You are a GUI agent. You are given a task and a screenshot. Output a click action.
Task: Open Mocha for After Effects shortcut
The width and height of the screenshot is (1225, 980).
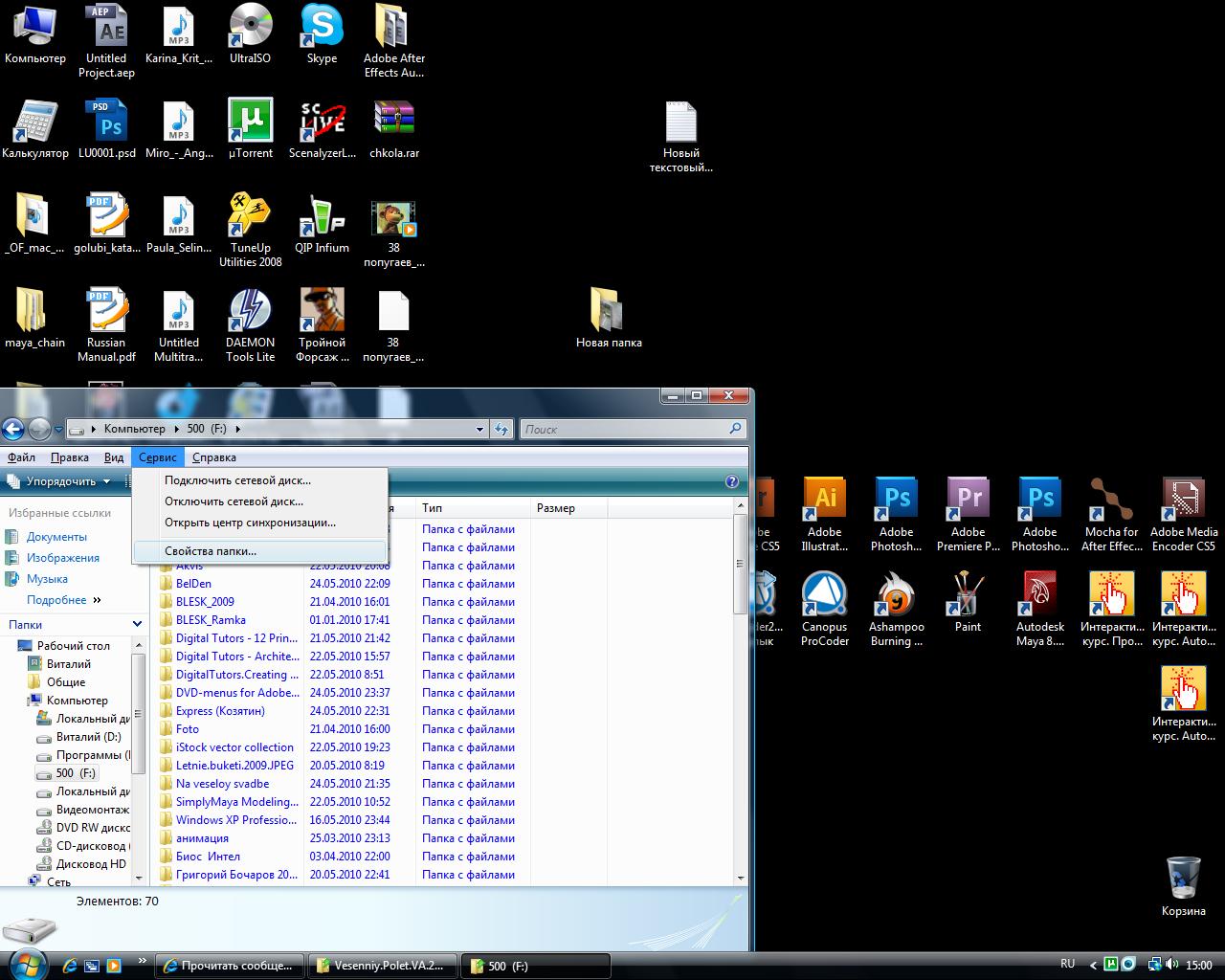pos(1111,515)
